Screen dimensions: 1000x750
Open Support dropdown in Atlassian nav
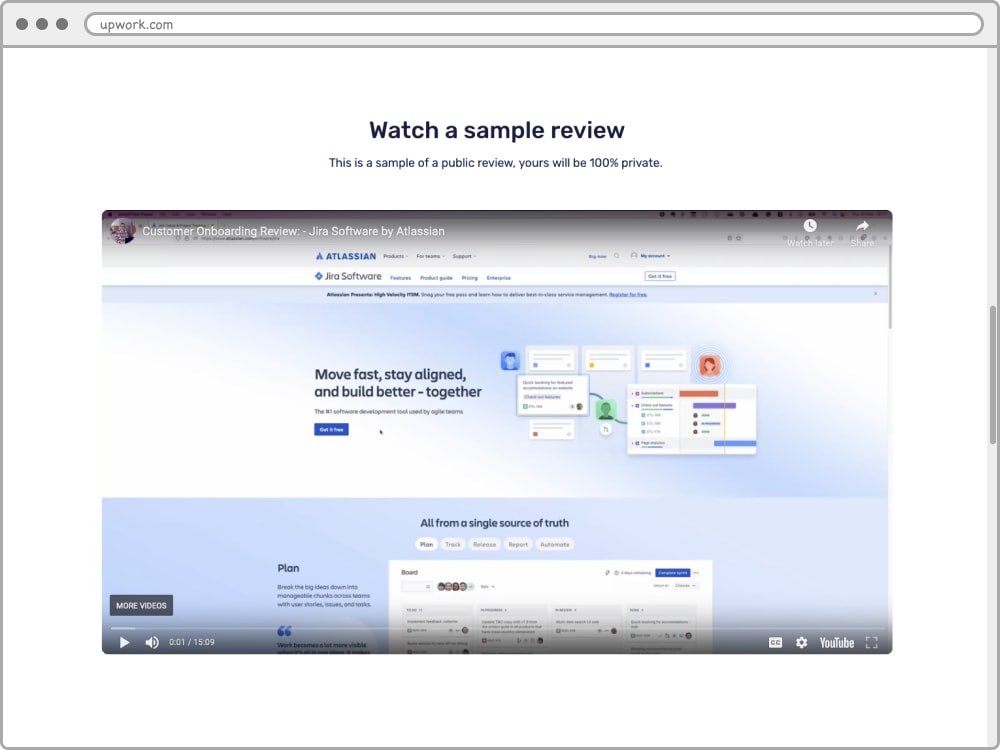click(x=464, y=256)
